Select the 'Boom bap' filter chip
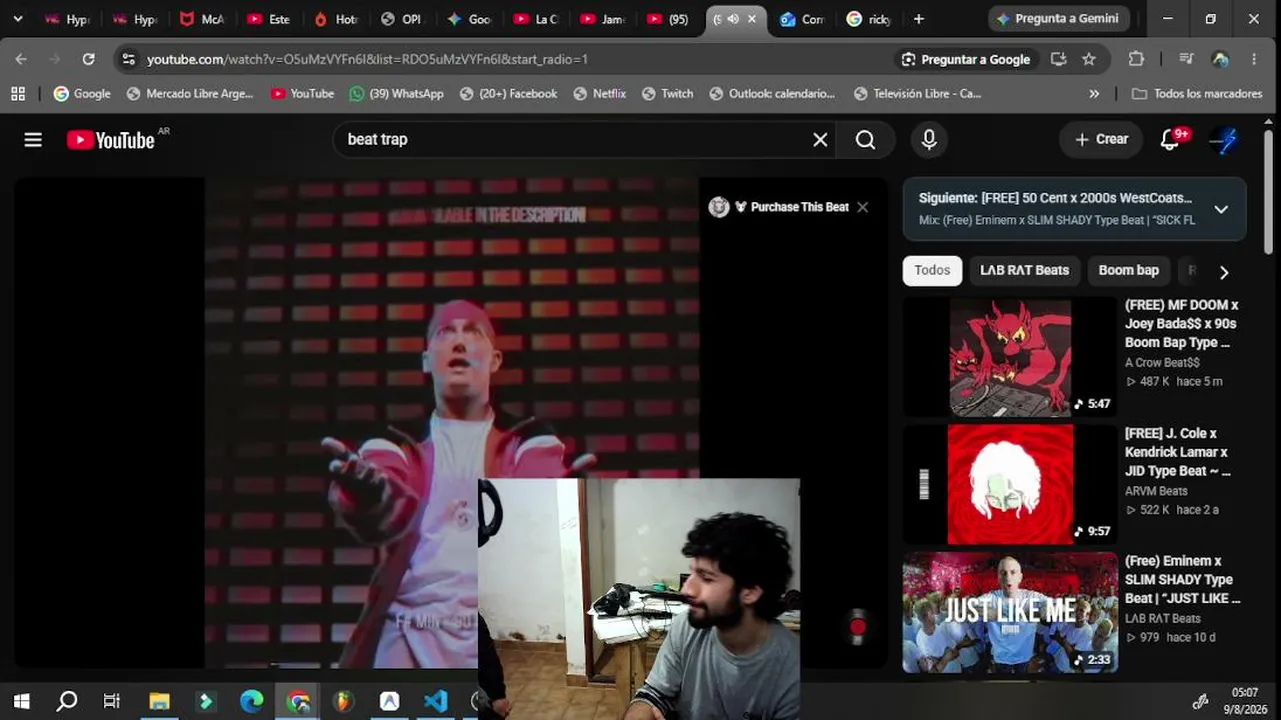Screen dimensions: 1281x720 coord(1128,271)
